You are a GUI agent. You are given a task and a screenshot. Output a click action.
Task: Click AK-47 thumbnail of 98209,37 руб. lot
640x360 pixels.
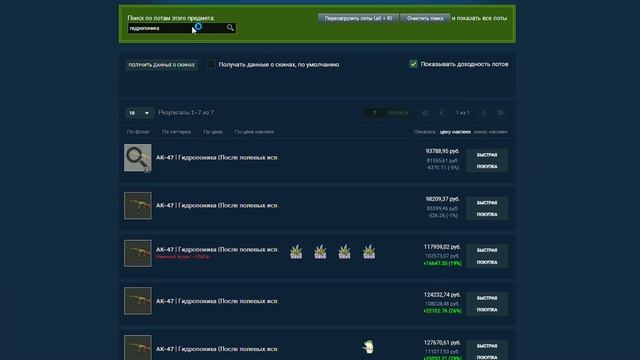coord(138,206)
